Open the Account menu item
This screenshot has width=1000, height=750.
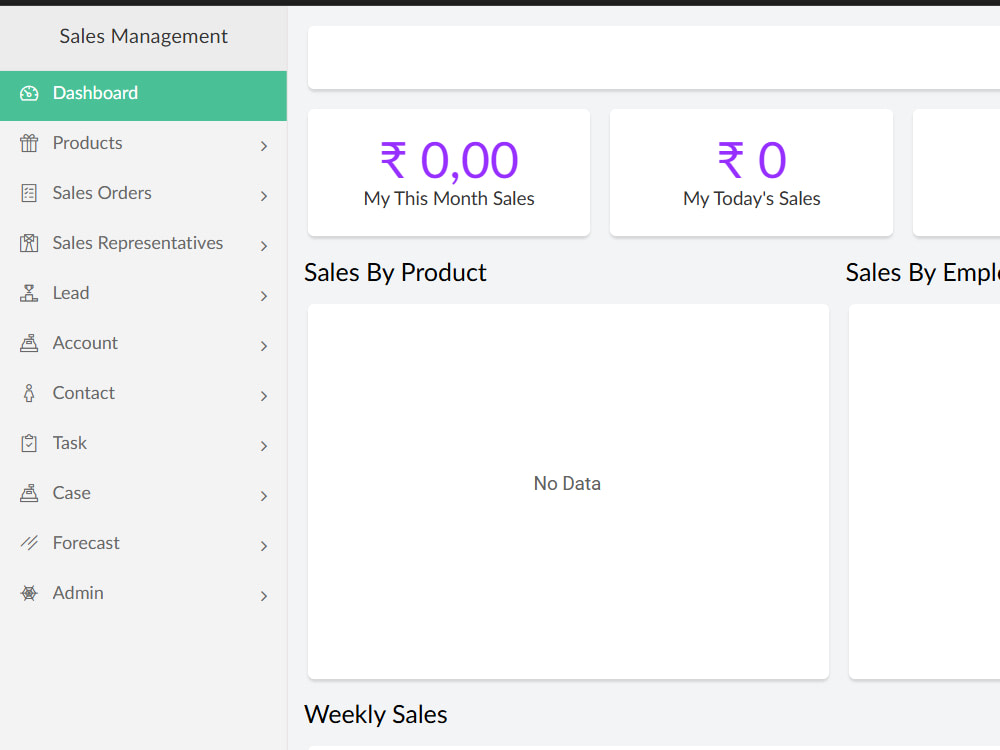click(143, 343)
